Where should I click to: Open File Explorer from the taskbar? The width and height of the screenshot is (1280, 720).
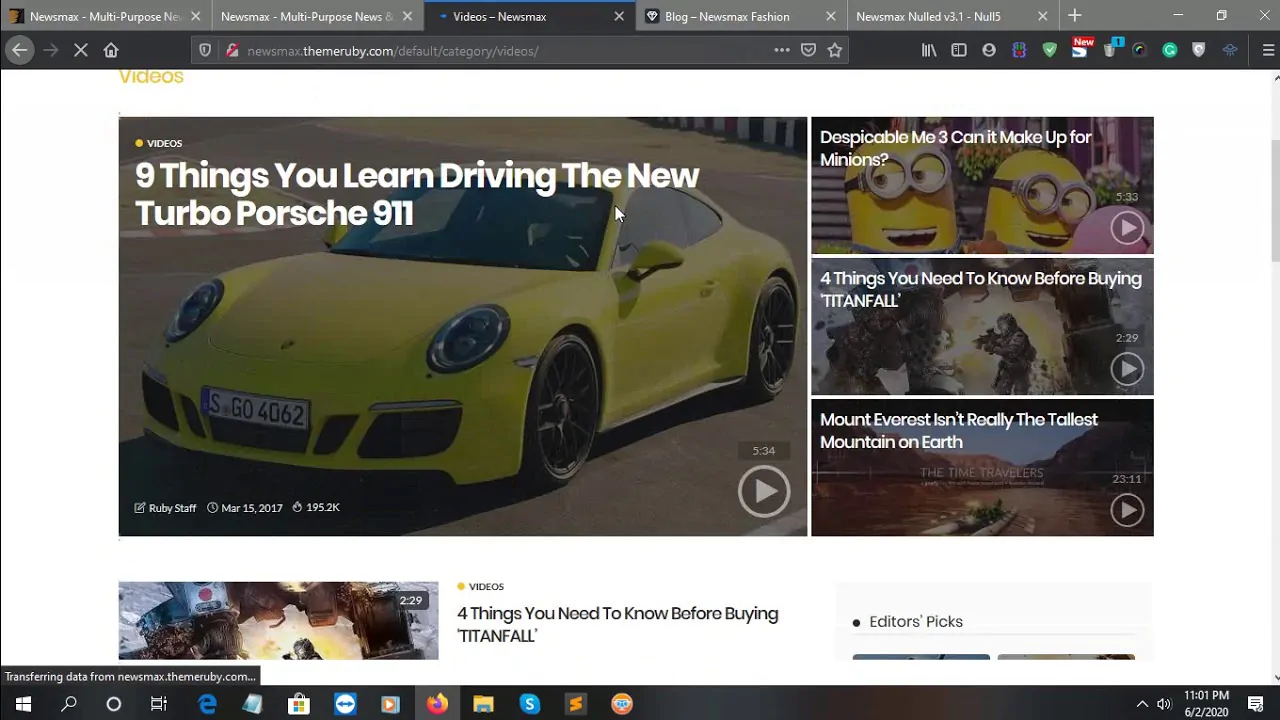(x=483, y=704)
